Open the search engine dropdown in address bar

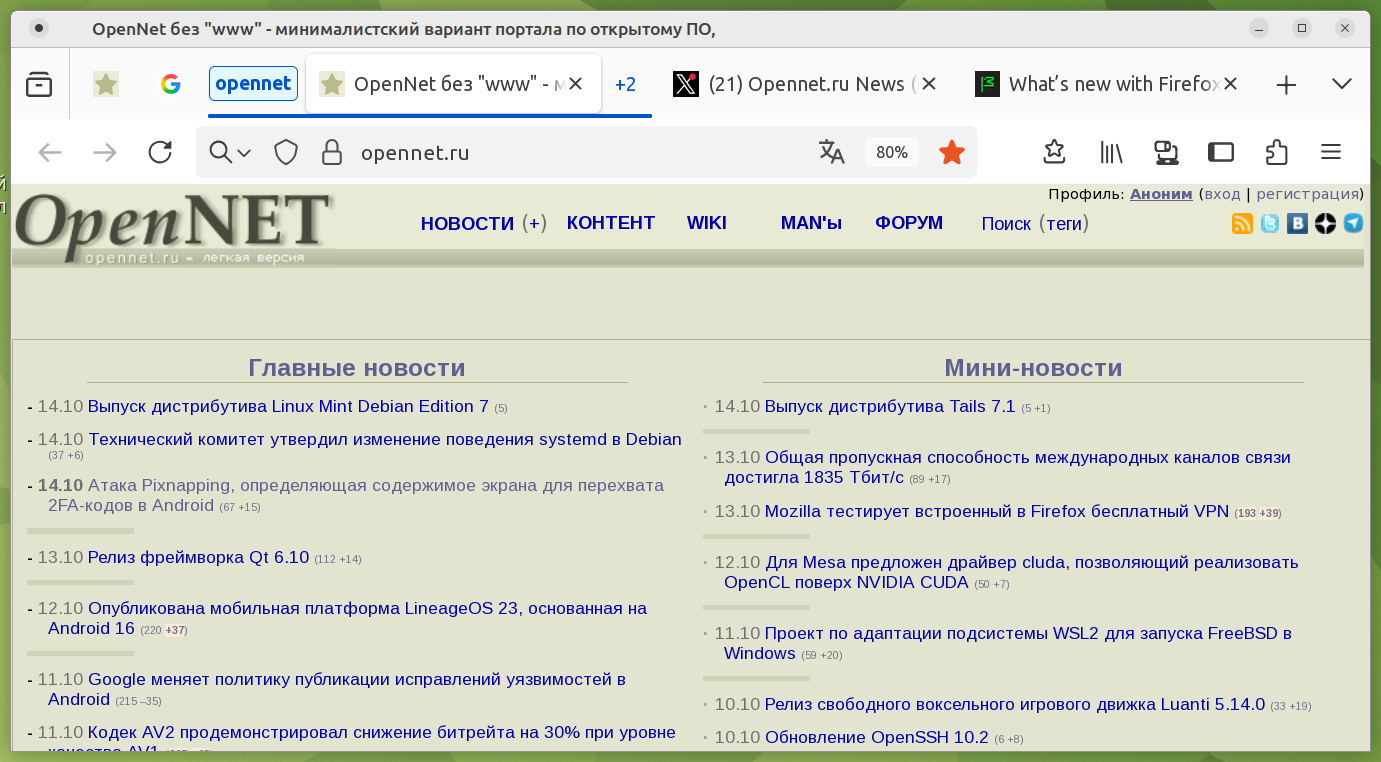pyautogui.click(x=229, y=152)
